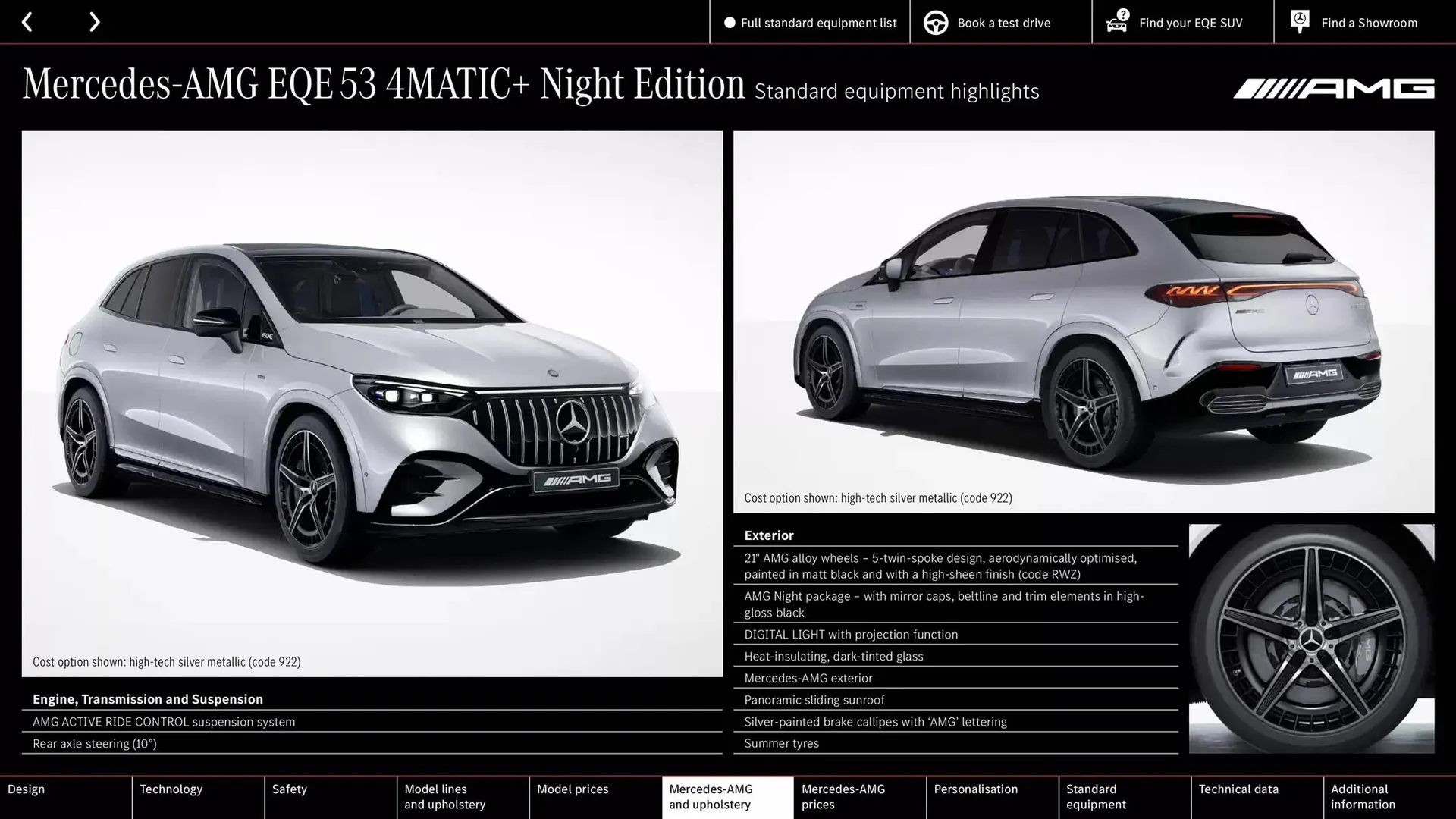1456x819 pixels.
Task: Click the AMG logo
Action: coord(1333,89)
